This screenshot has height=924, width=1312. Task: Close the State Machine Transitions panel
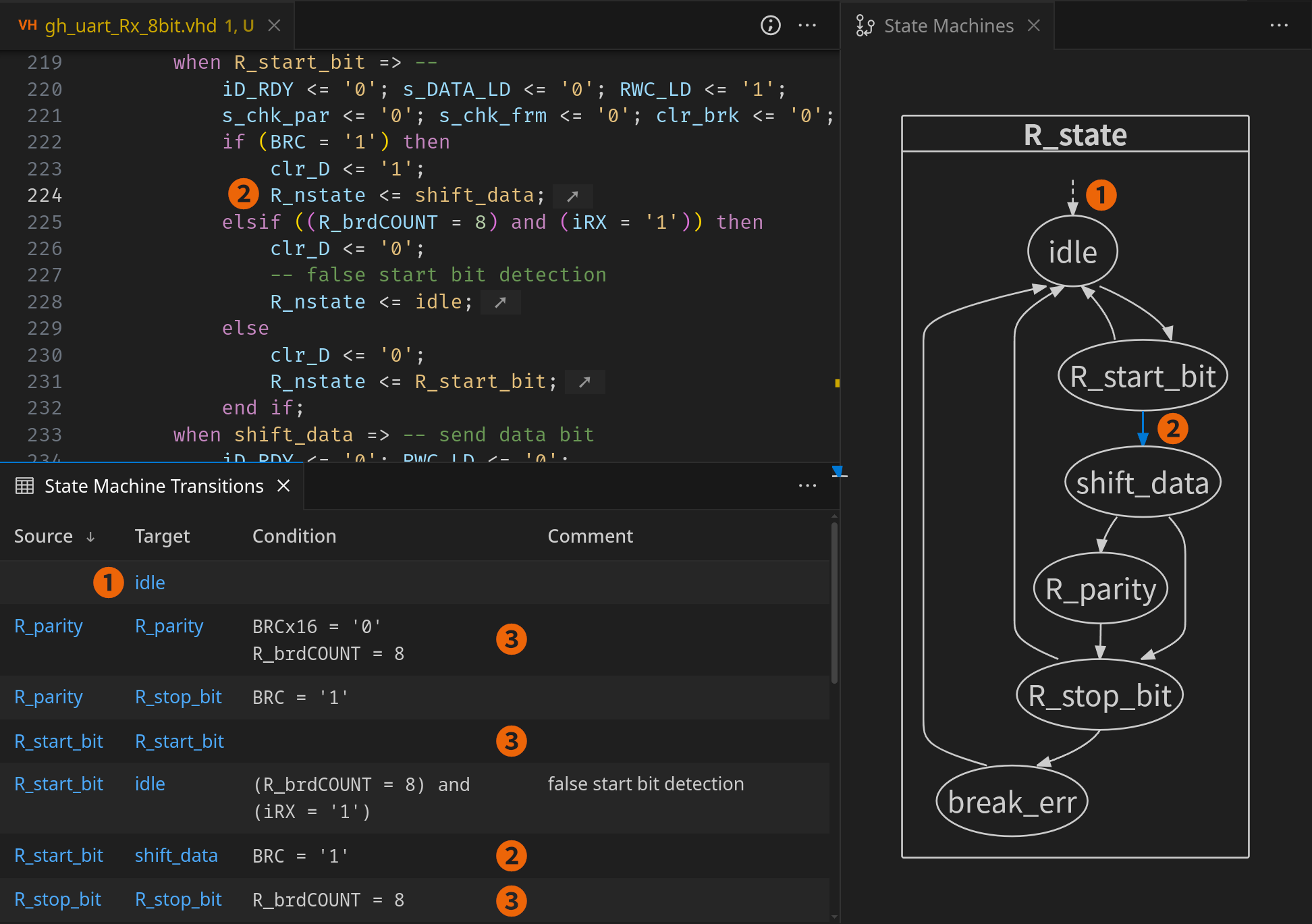point(284,486)
